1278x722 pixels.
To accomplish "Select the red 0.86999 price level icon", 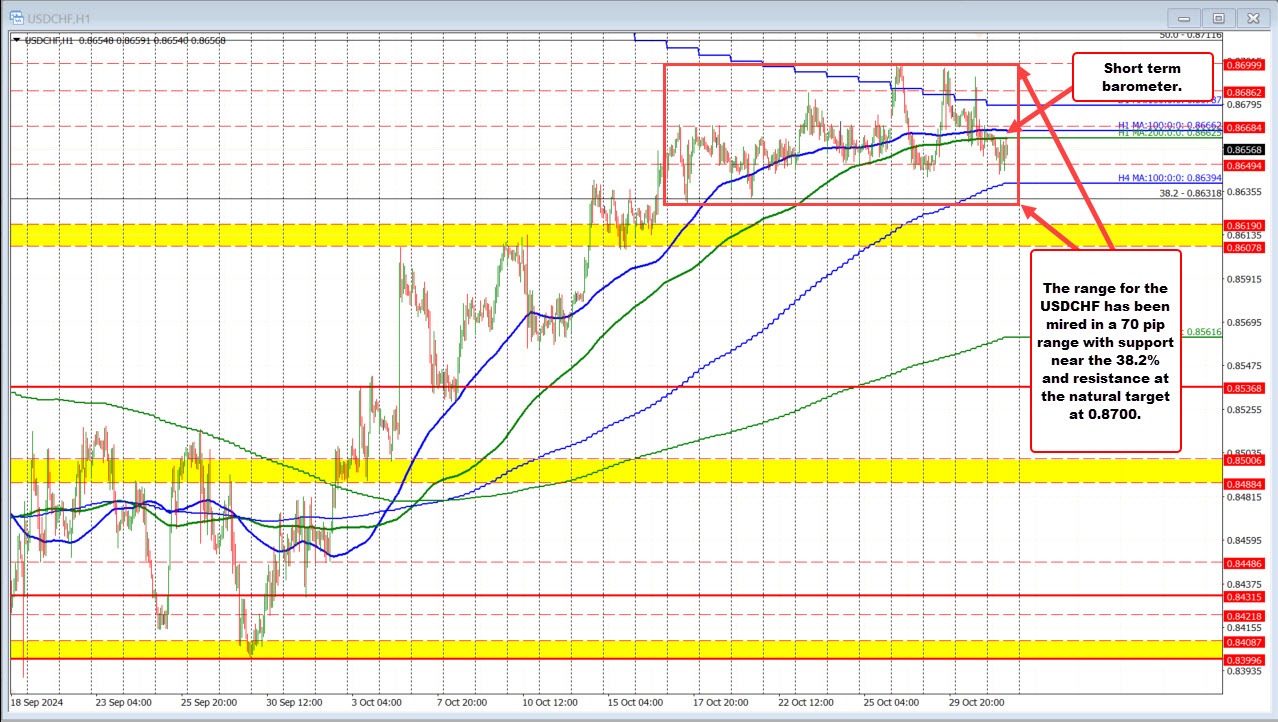I will (x=1244, y=65).
